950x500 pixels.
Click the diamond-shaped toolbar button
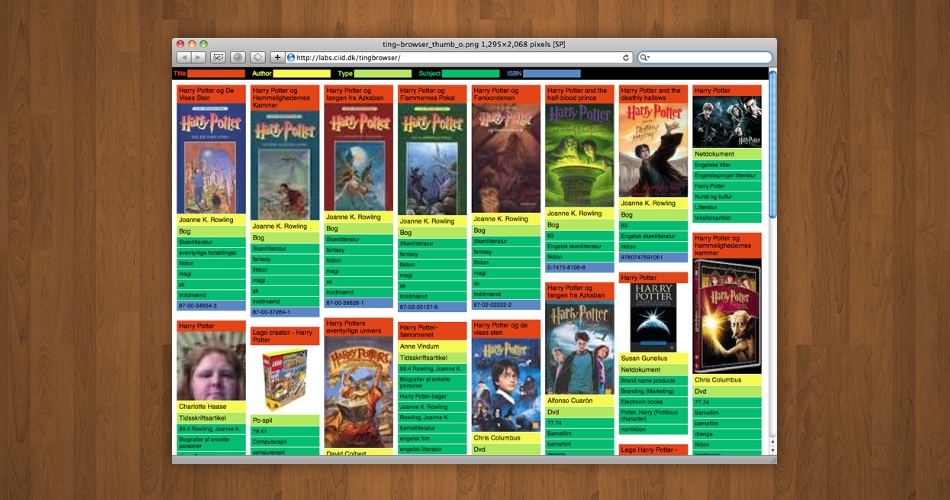point(257,57)
